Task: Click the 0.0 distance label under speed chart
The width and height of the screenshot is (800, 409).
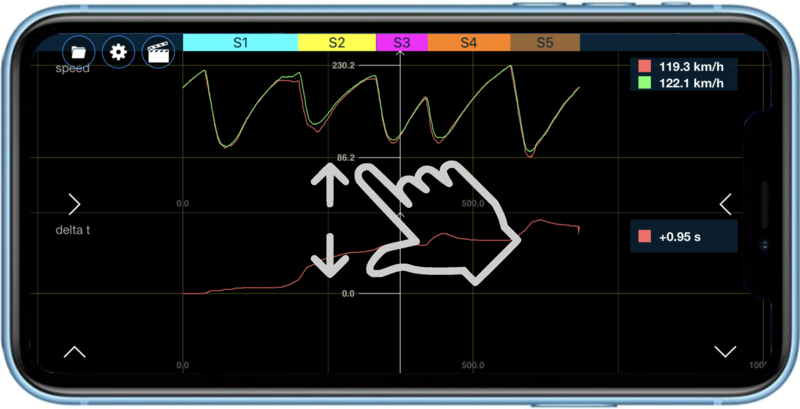Action: (182, 204)
